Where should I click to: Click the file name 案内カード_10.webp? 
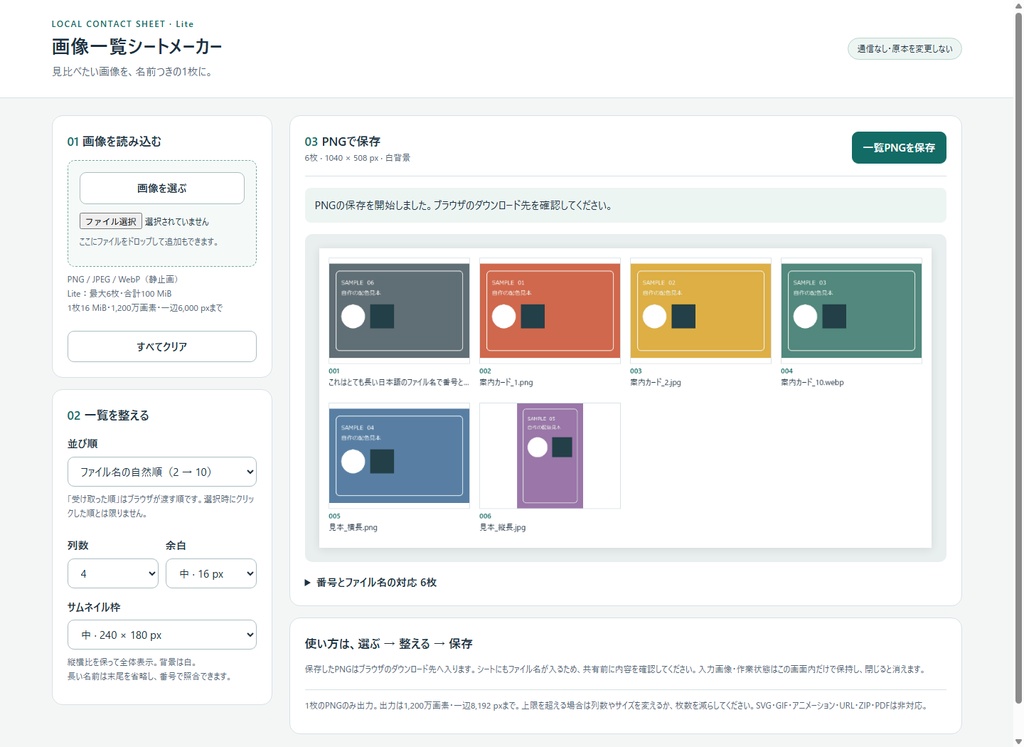pos(812,383)
